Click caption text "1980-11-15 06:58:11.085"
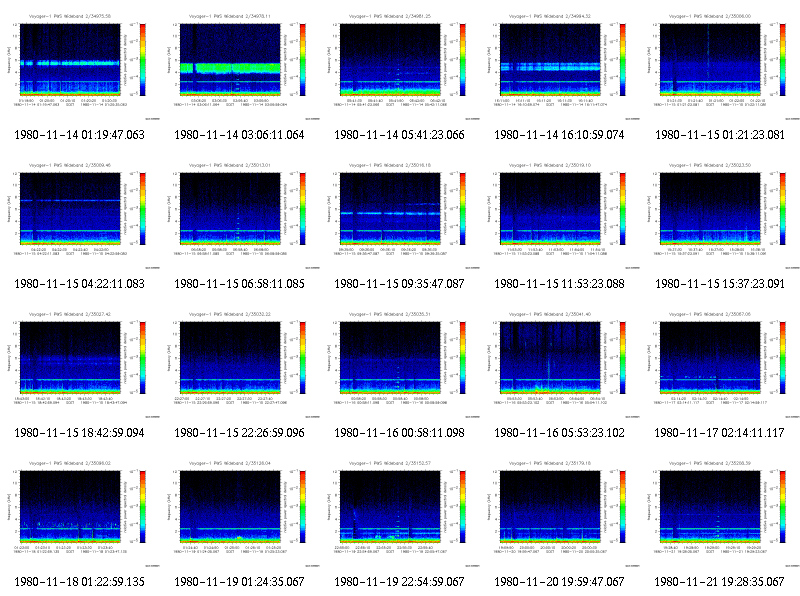This screenshot has width=800, height=596. [x=239, y=284]
